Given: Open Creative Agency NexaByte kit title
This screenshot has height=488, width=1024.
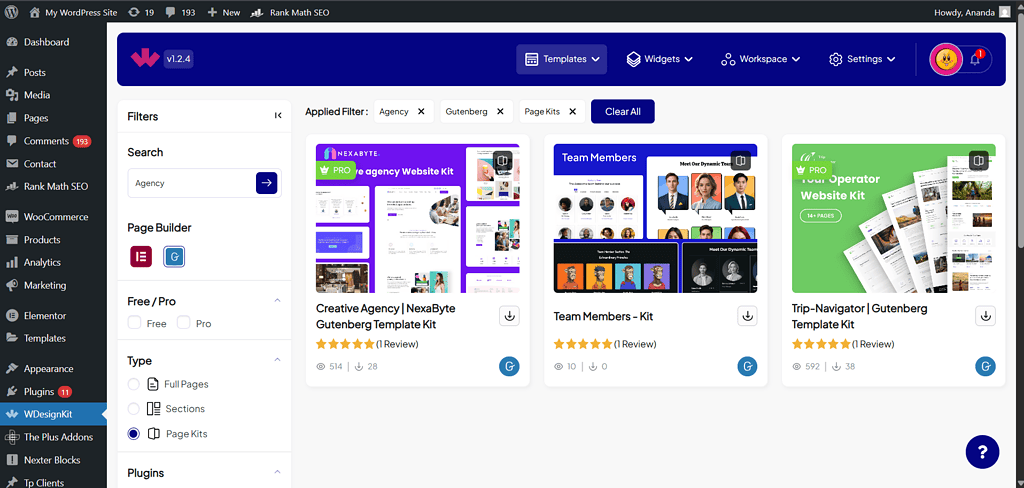Looking at the screenshot, I should (386, 316).
